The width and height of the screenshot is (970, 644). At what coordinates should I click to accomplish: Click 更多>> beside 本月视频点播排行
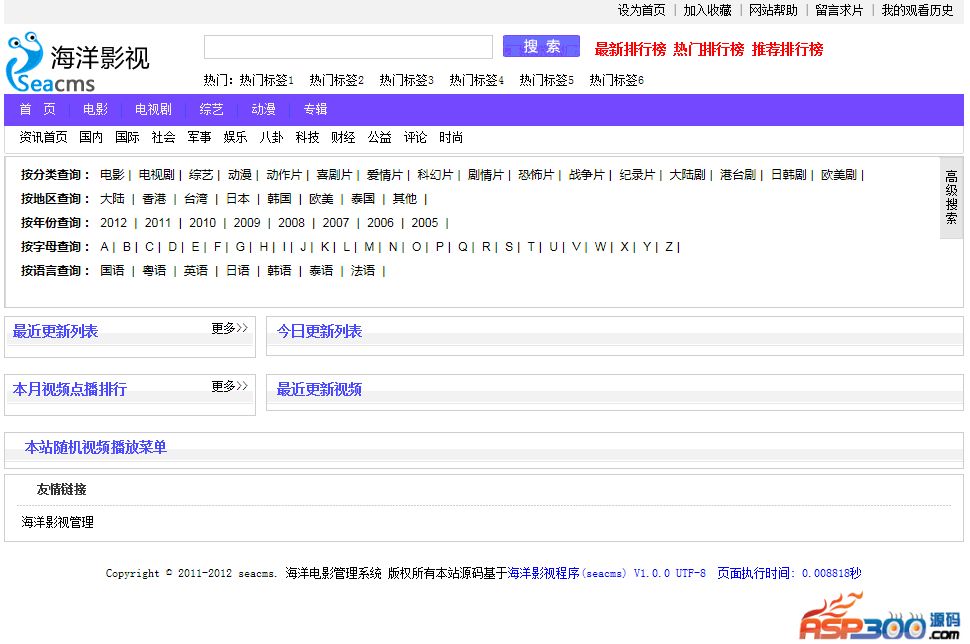[x=230, y=387]
